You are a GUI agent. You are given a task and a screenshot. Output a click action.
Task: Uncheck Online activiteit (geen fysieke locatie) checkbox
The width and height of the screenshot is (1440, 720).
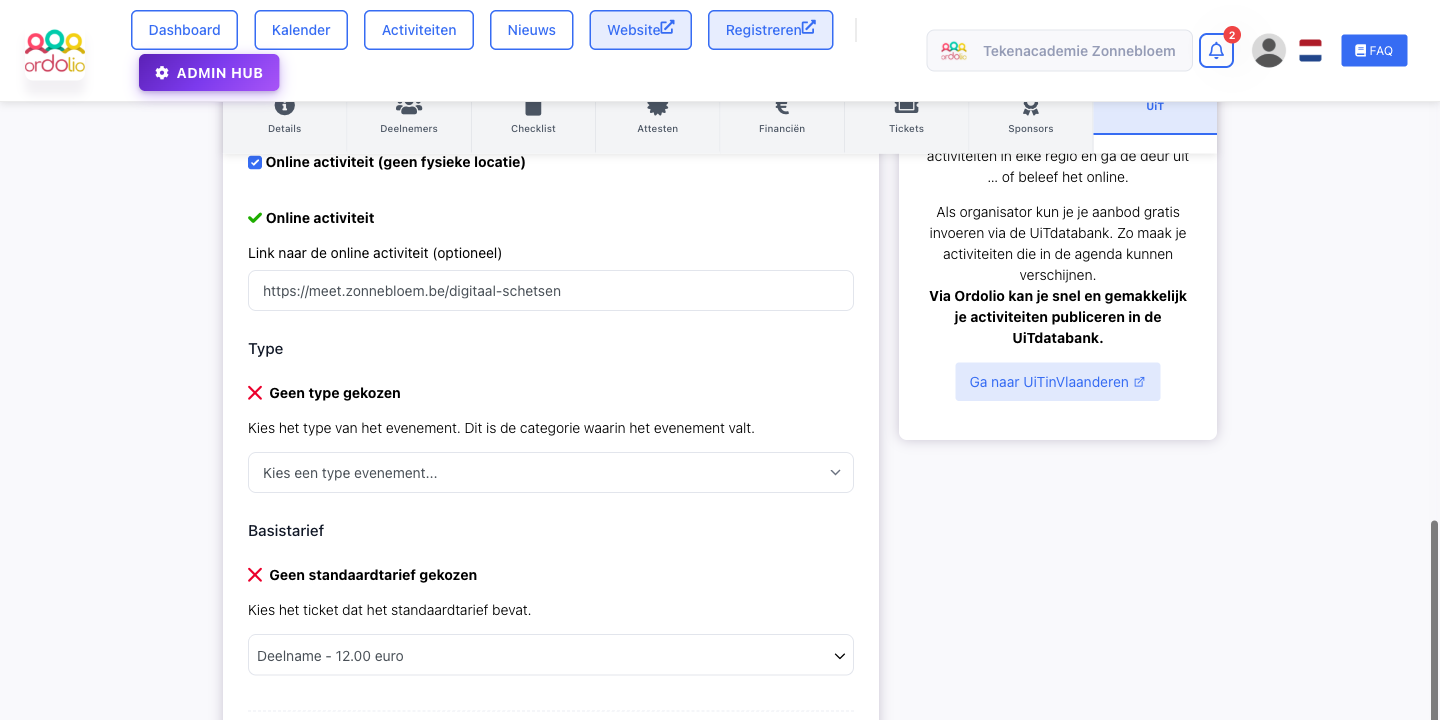[x=255, y=162]
